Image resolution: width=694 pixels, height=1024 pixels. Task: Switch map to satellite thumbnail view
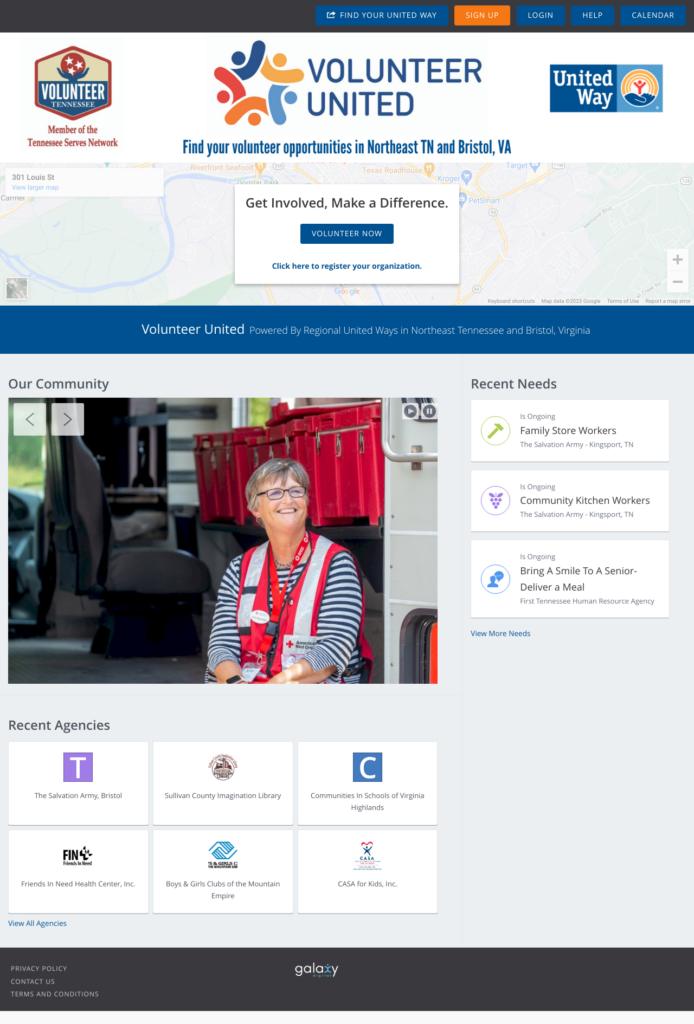point(17,288)
